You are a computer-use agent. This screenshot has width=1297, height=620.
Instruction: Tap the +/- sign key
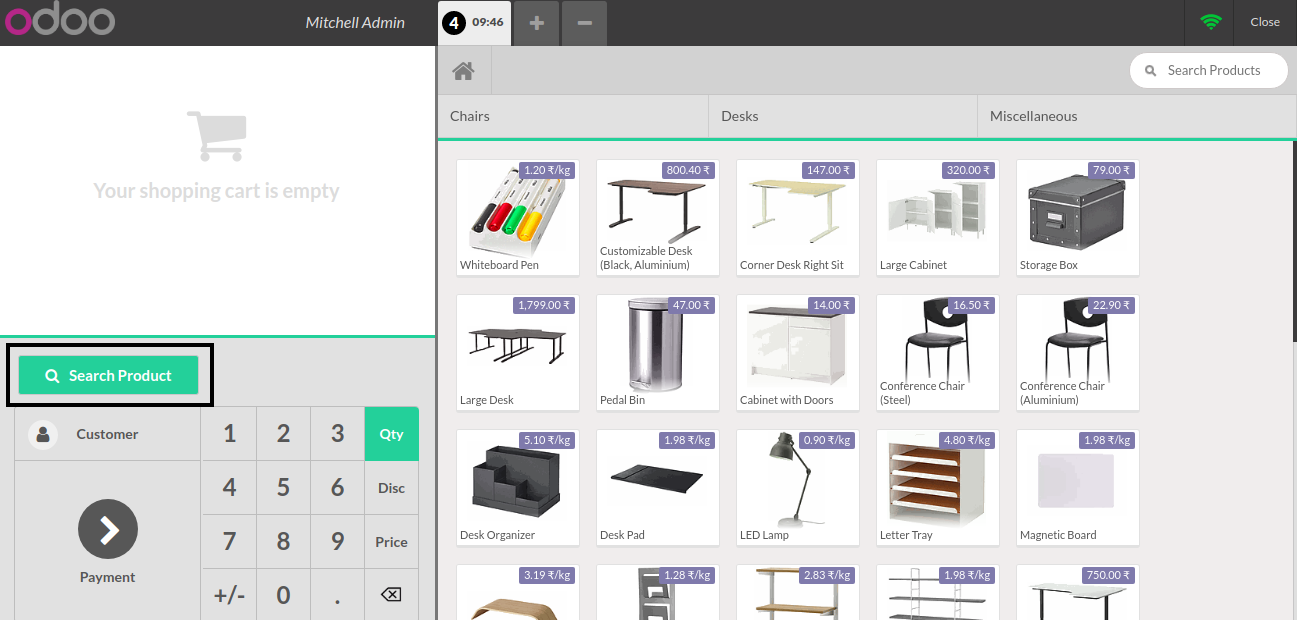[x=229, y=595]
